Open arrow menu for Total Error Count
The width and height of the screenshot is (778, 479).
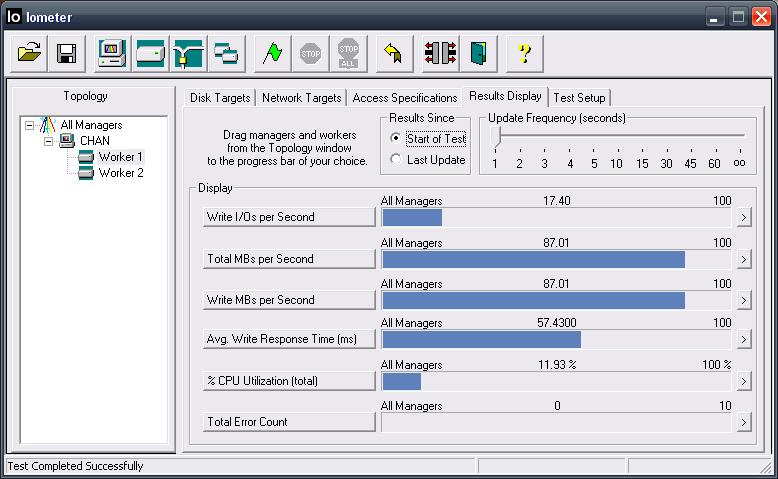(744, 422)
